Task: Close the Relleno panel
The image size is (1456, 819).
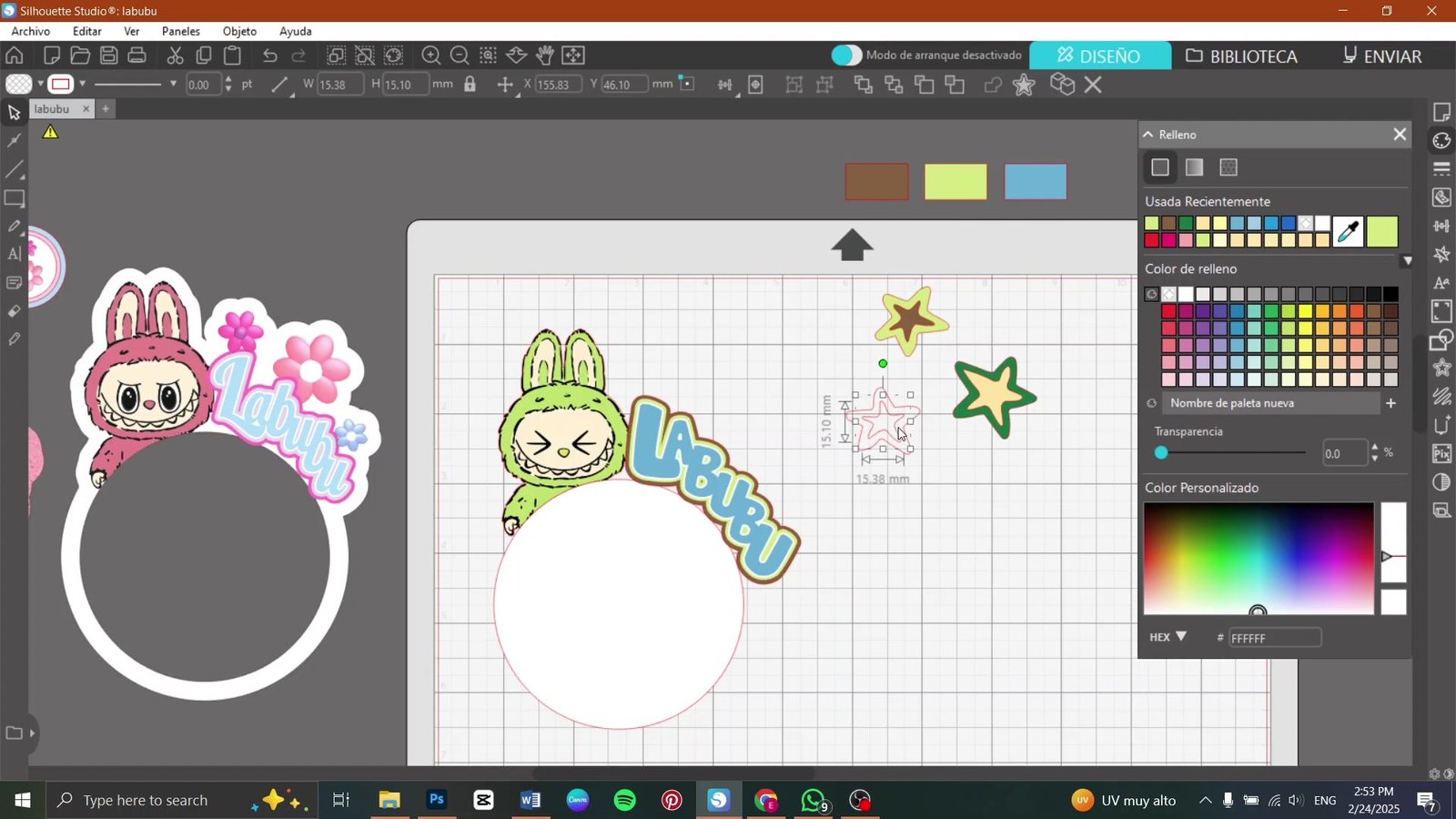Action: click(x=1400, y=135)
